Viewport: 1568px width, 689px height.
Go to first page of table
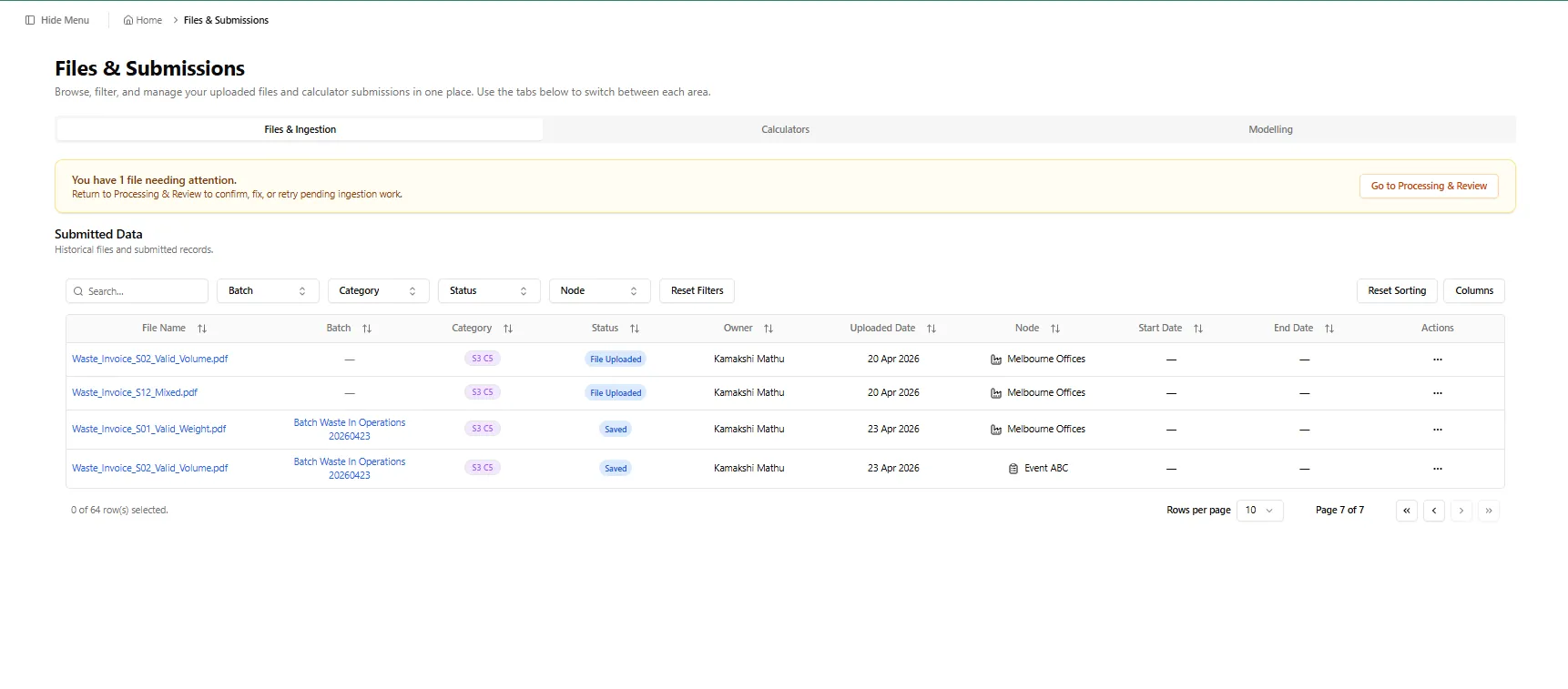1407,511
